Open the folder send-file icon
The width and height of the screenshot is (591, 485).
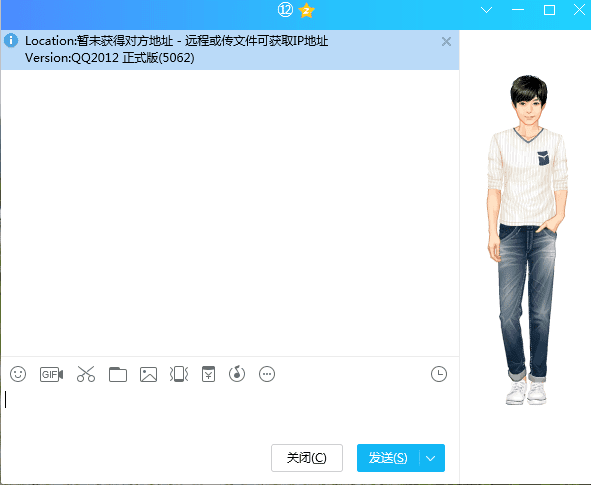118,375
